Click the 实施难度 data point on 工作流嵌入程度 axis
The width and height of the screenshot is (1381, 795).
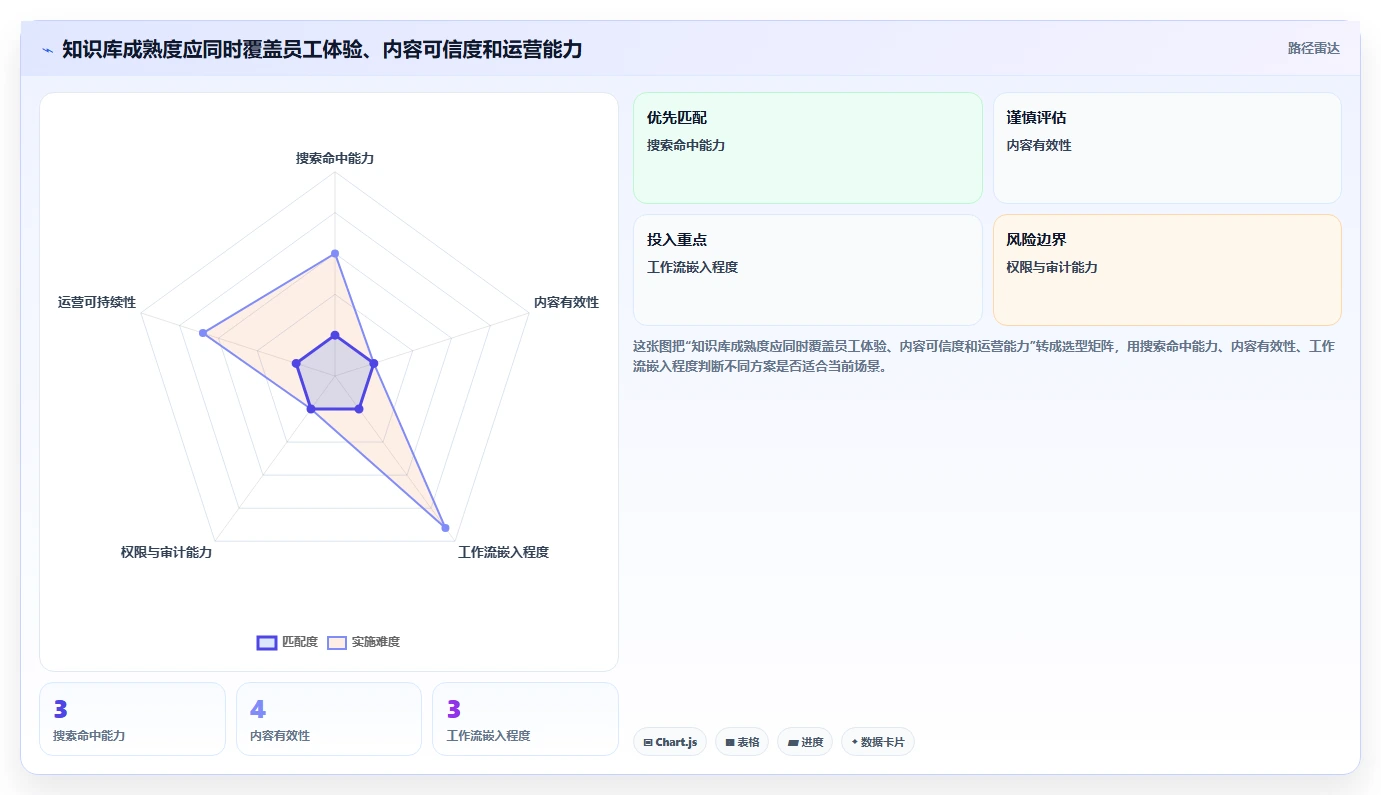[x=445, y=527]
